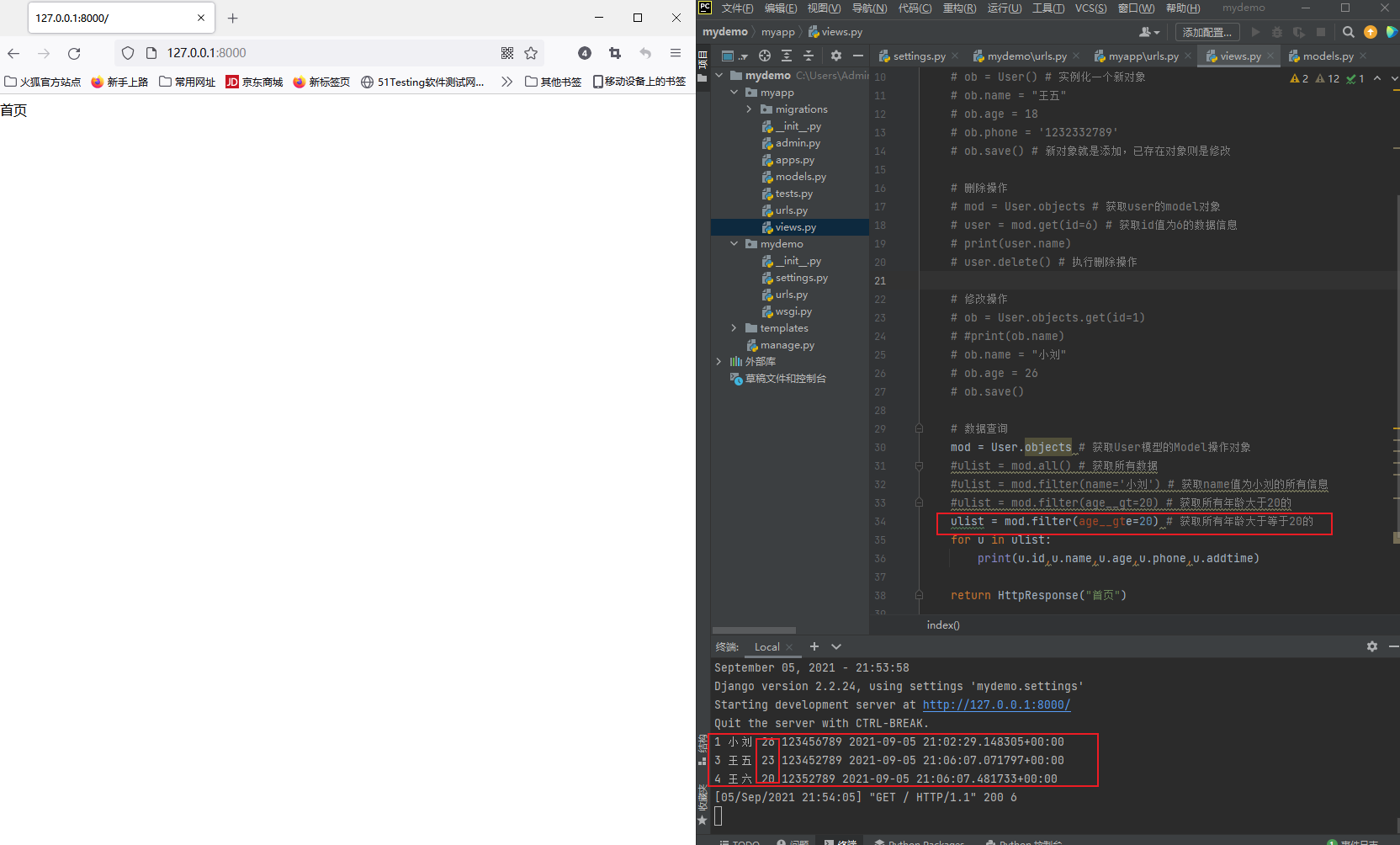Open the 帮助(H) menu
Viewport: 1400px width, 845px height.
click(1183, 8)
